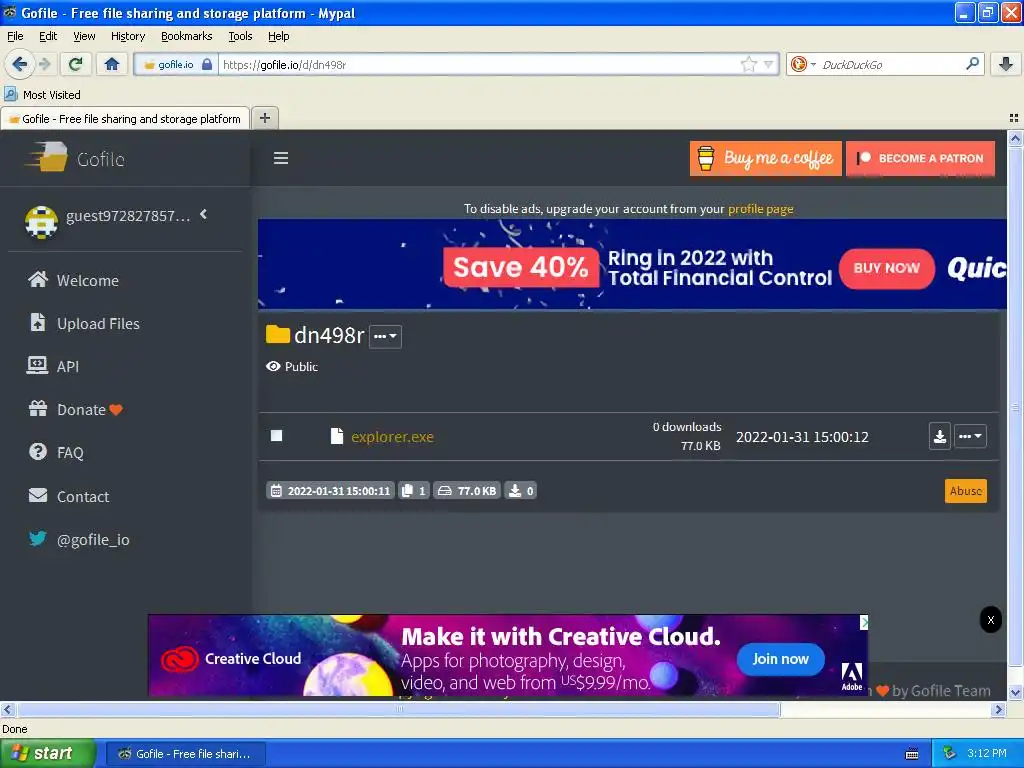Click the horizontal scrollbar left arrow
This screenshot has height=768, width=1024.
click(x=7, y=709)
